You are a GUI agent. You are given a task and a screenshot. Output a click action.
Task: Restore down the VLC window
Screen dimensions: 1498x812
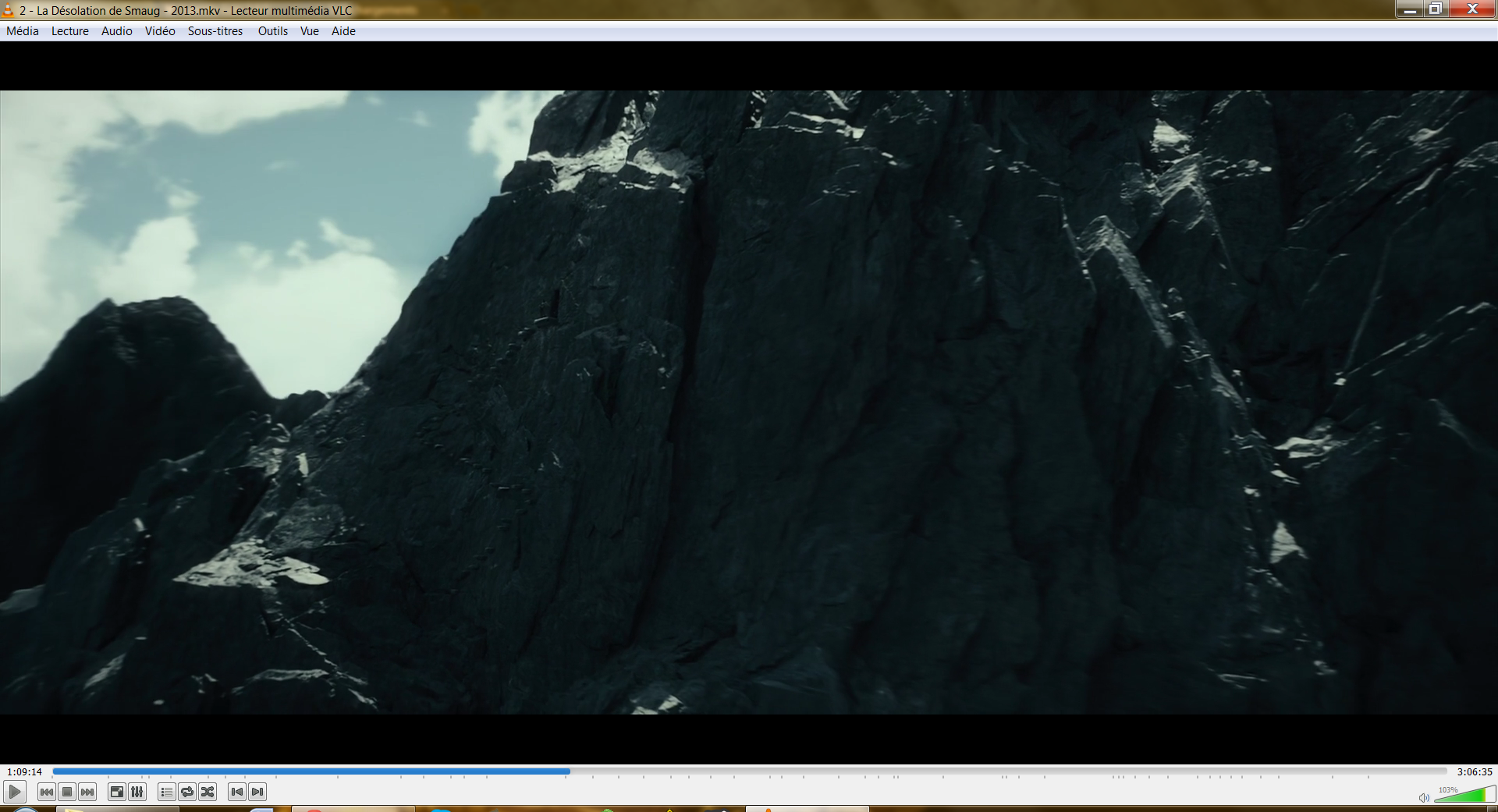pos(1435,9)
